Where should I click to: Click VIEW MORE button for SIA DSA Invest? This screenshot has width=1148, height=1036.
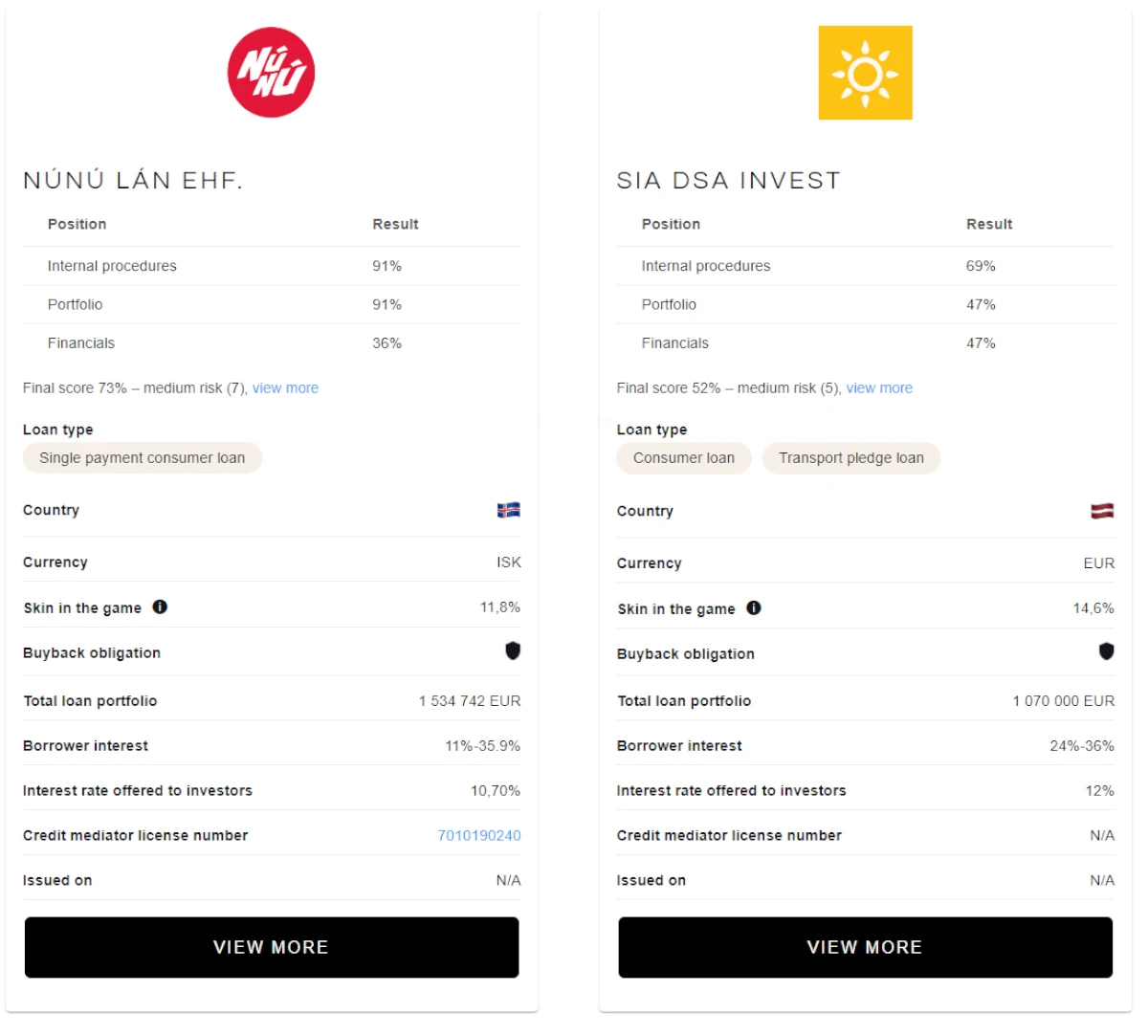click(865, 947)
